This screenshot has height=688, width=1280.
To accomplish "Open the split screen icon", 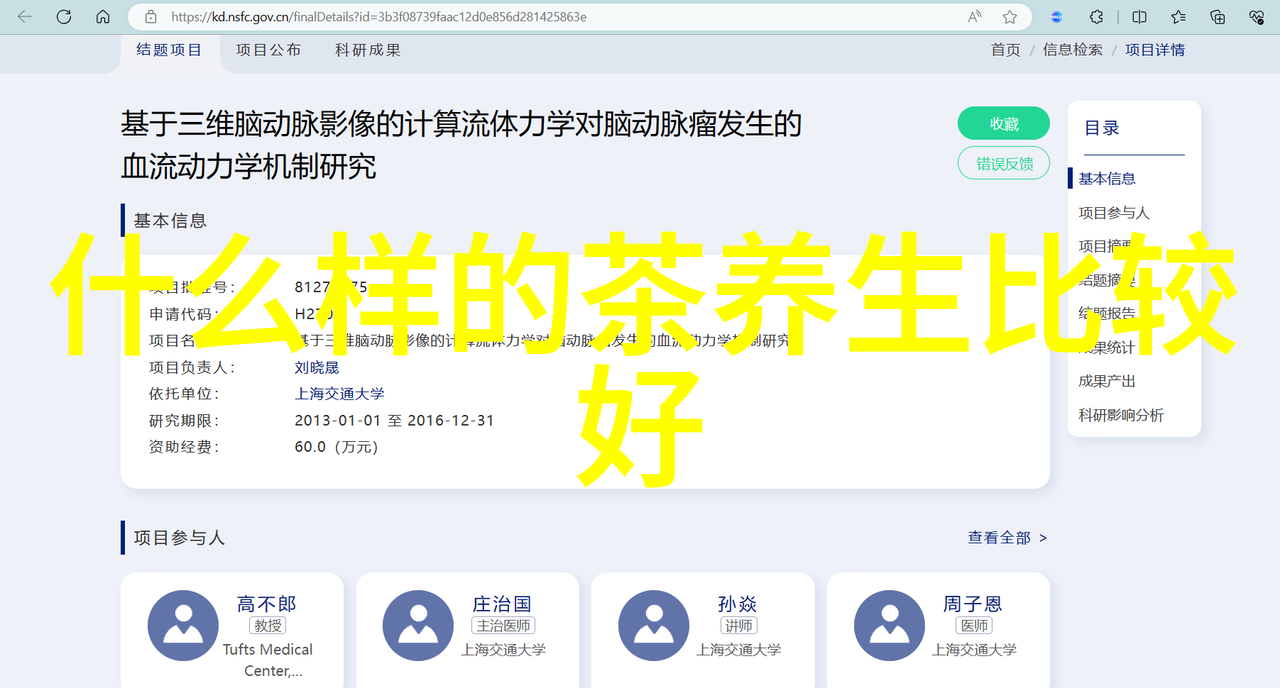I will tap(1139, 17).
